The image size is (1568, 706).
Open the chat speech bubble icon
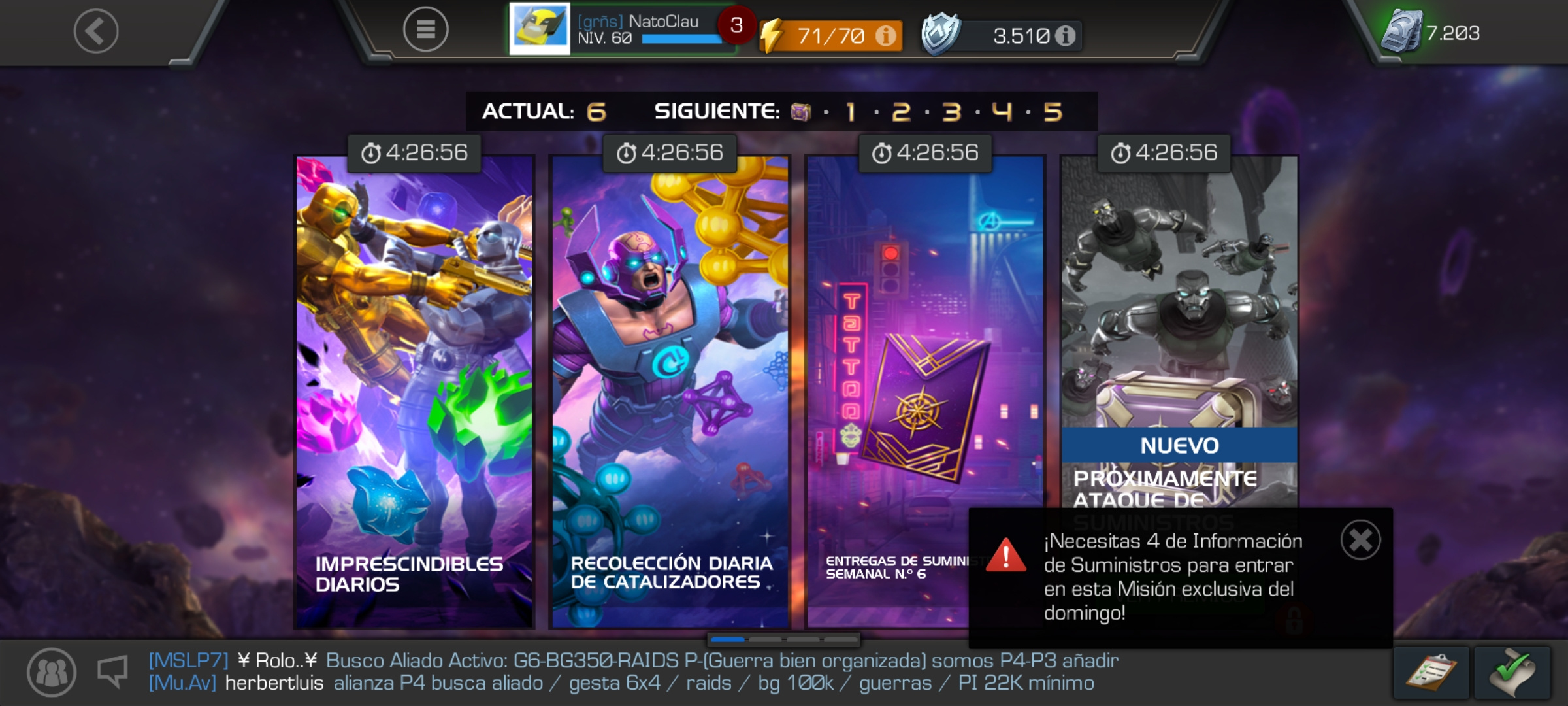(113, 671)
